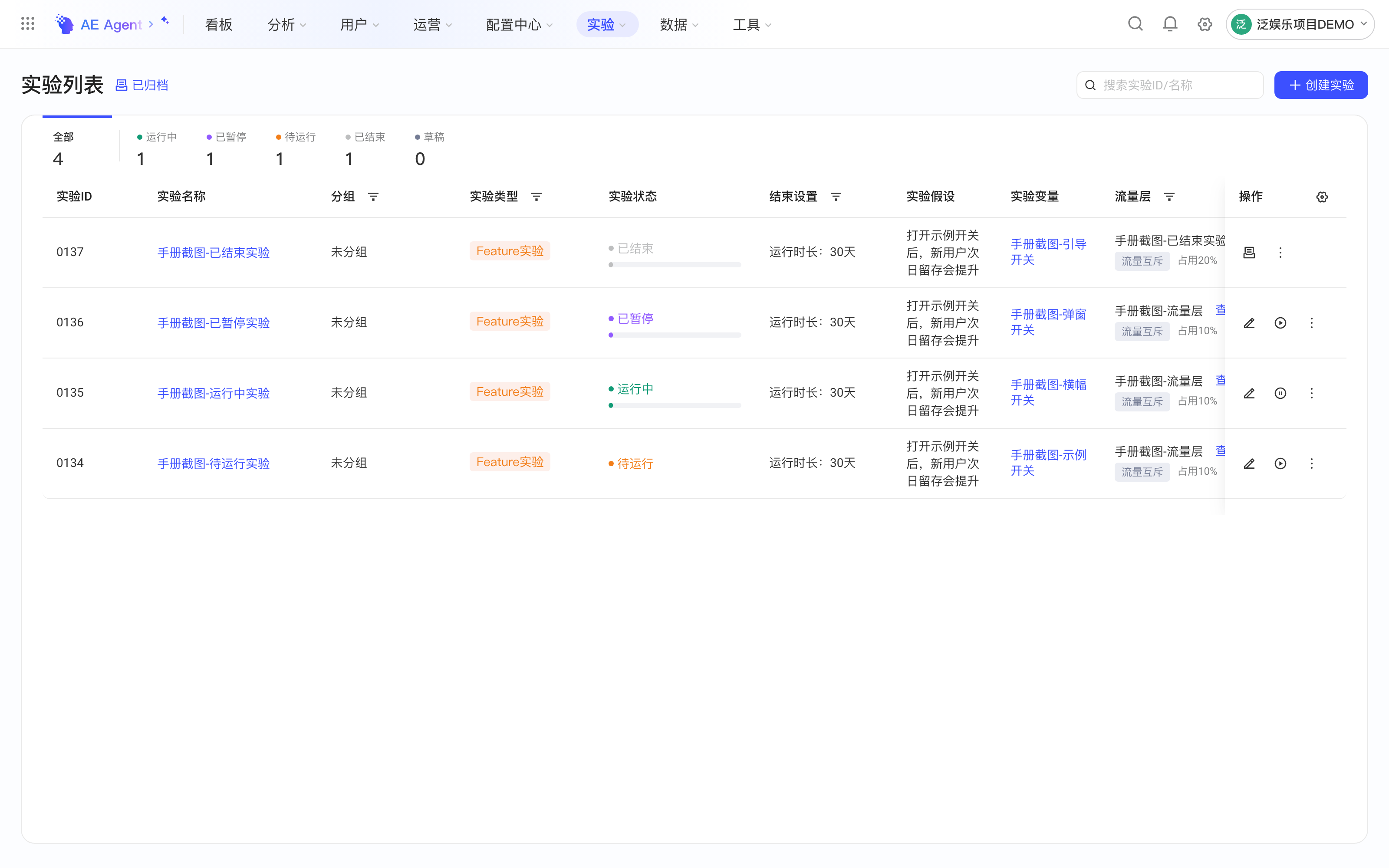This screenshot has height=868, width=1389.
Task: Open 泛娱乐项目DEMO project dropdown
Action: [1300, 24]
